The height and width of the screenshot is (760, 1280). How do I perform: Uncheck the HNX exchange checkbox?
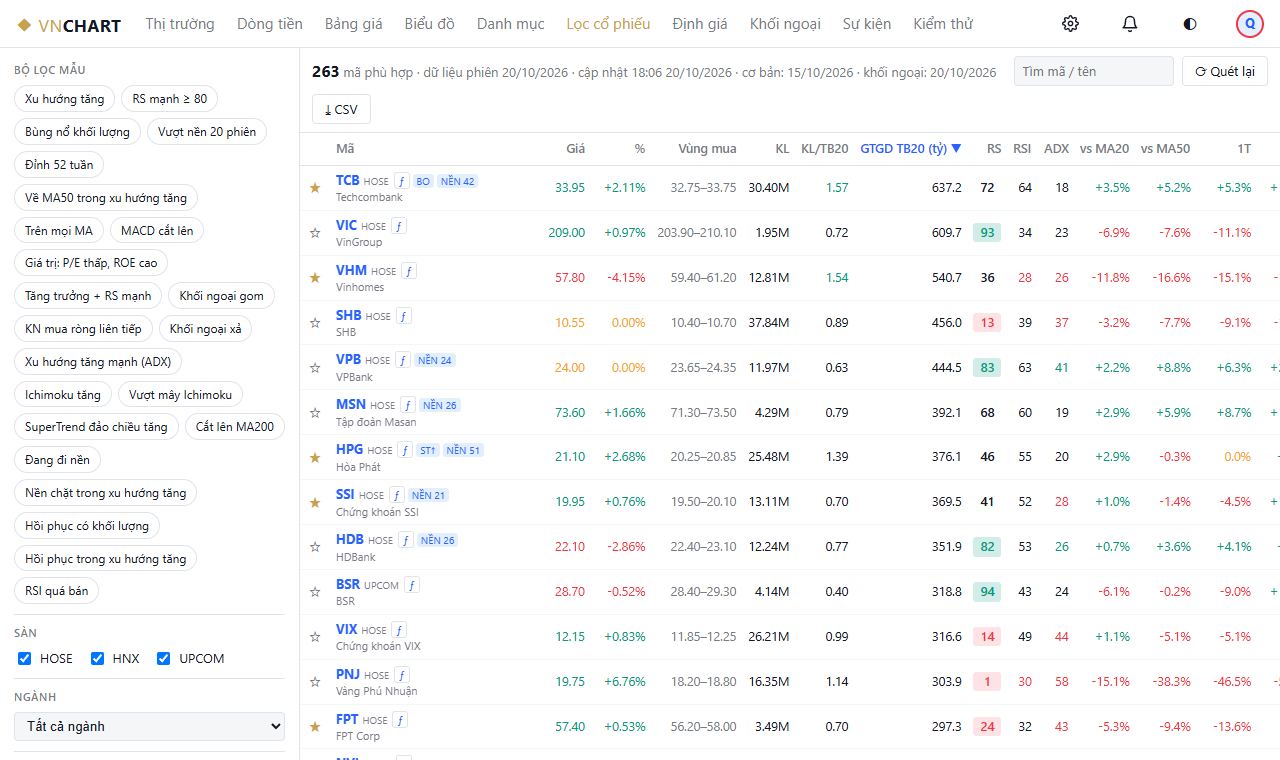pos(98,658)
